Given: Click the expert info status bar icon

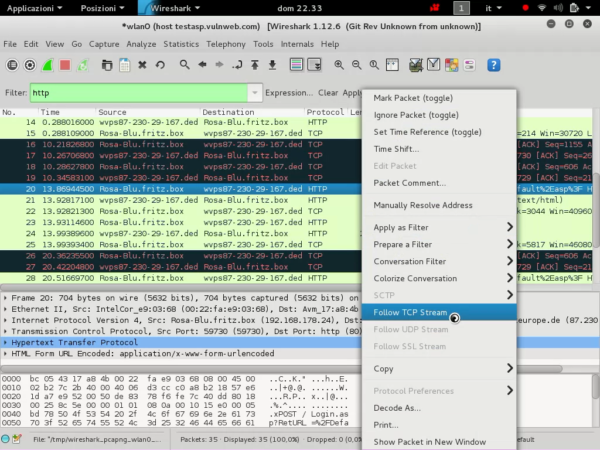Looking at the screenshot, I should point(5,439).
